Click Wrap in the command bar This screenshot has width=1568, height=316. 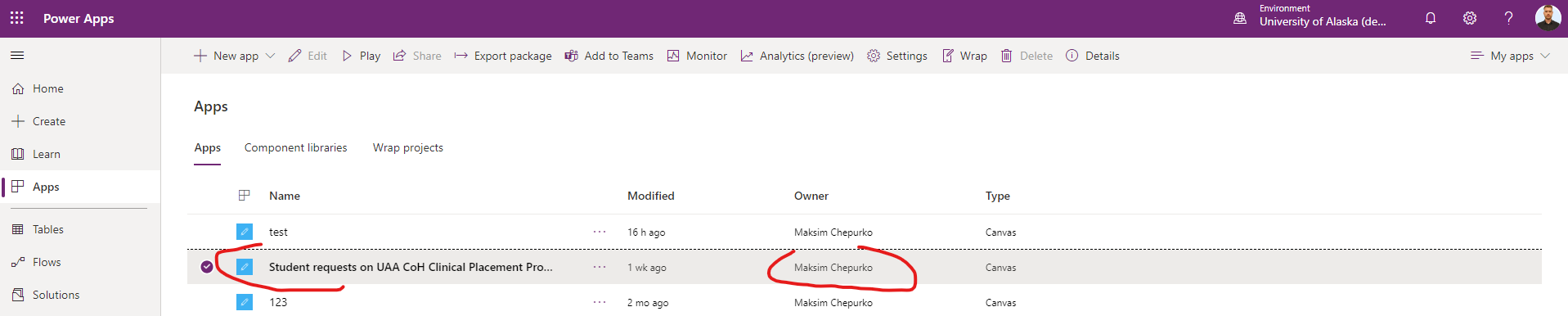pyautogui.click(x=964, y=56)
